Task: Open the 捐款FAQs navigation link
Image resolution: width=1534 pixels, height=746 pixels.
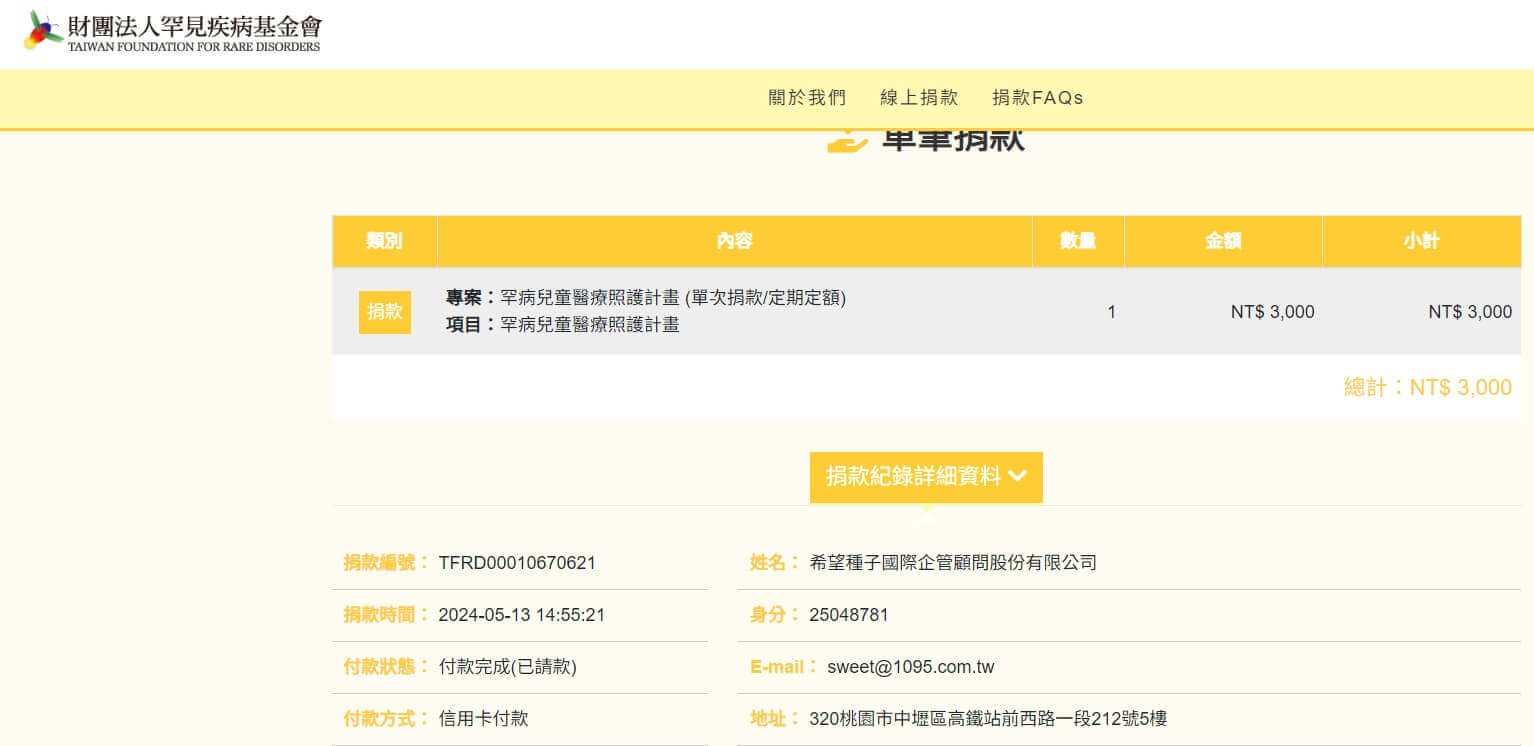Action: [x=1037, y=97]
